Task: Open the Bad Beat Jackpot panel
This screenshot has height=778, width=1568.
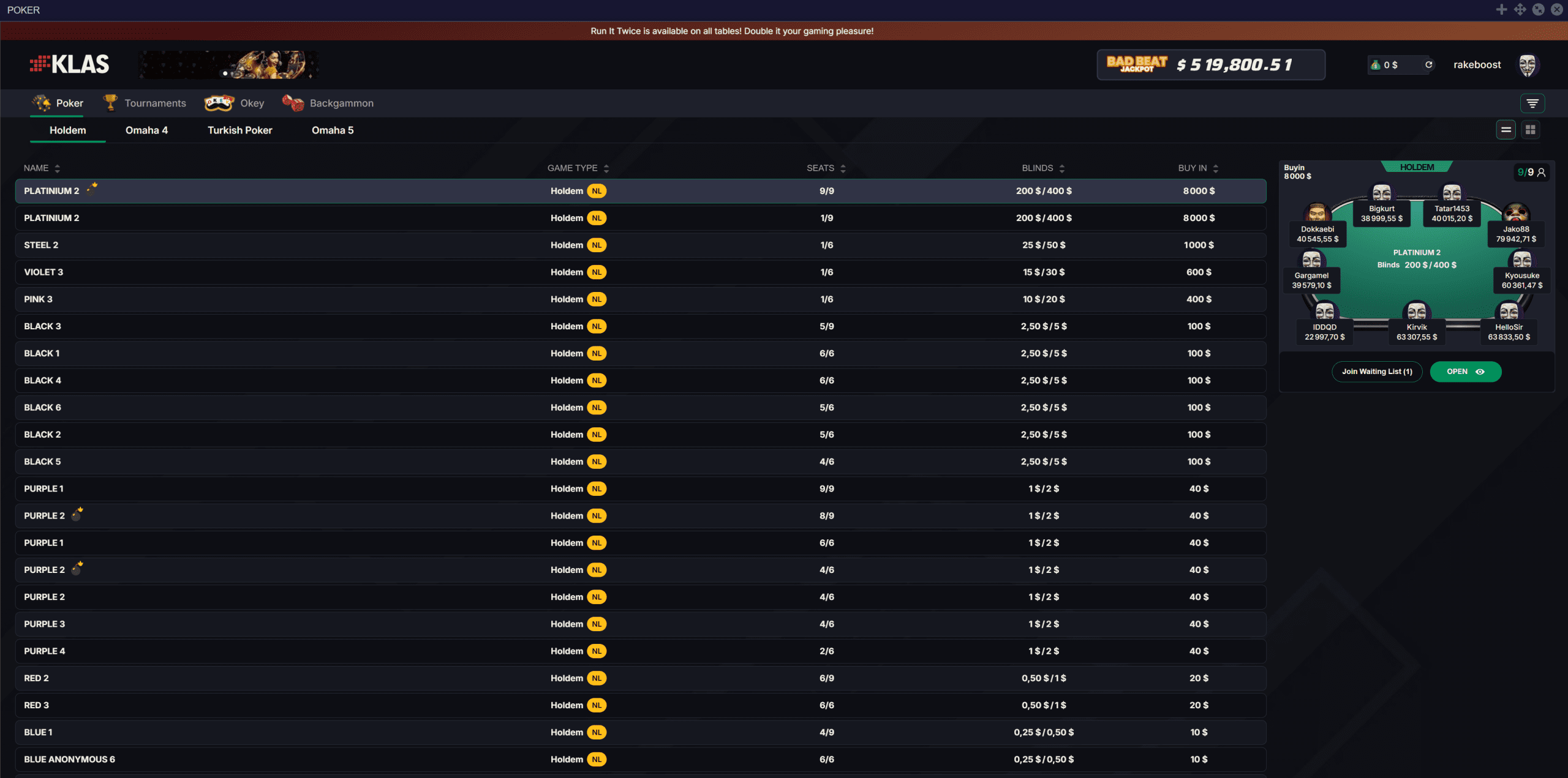Action: pyautogui.click(x=1210, y=65)
